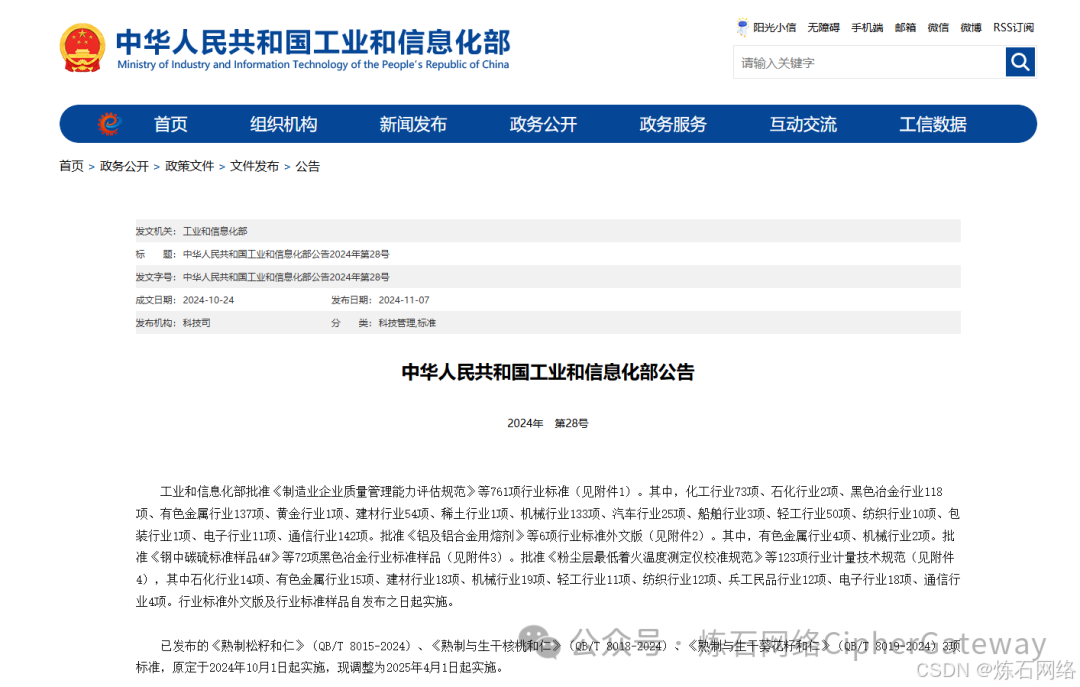
Task: Click the 邮箱 link in top bar
Action: [x=906, y=28]
